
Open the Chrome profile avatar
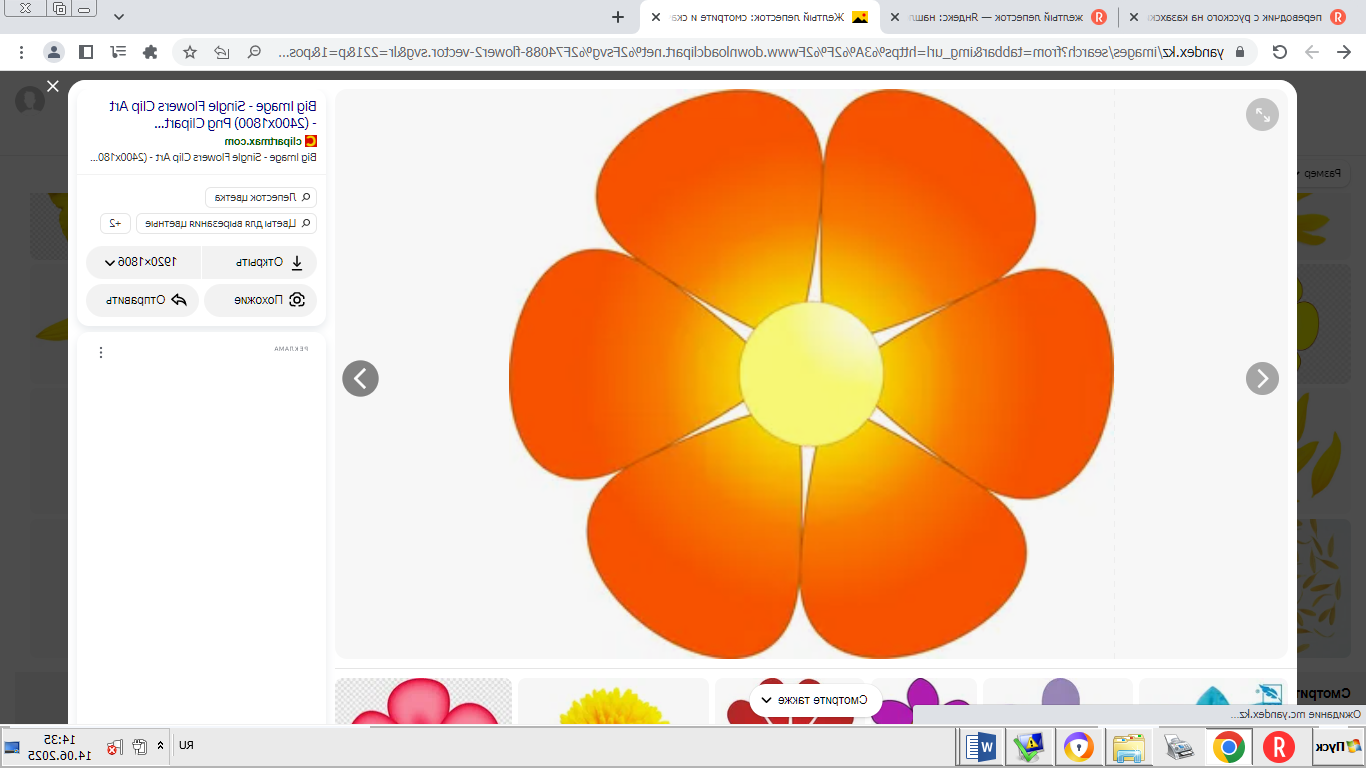click(54, 52)
